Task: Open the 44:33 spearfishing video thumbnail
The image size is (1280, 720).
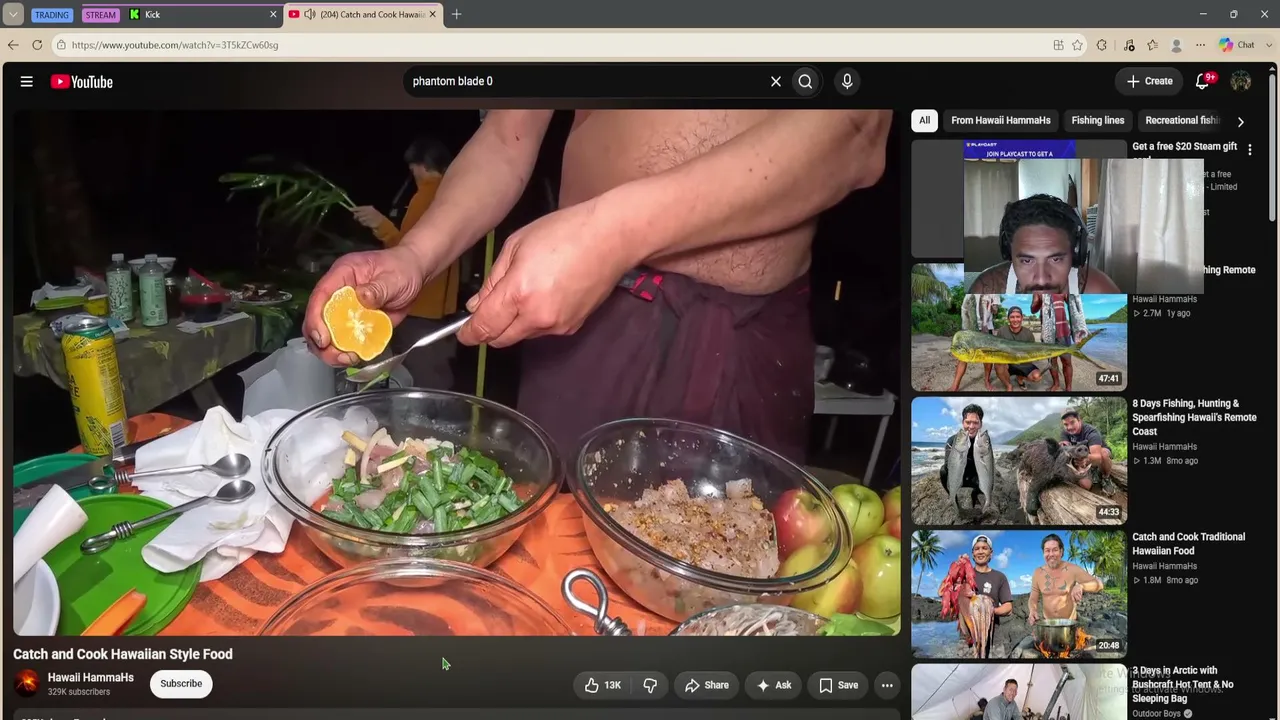Action: pos(1019,461)
